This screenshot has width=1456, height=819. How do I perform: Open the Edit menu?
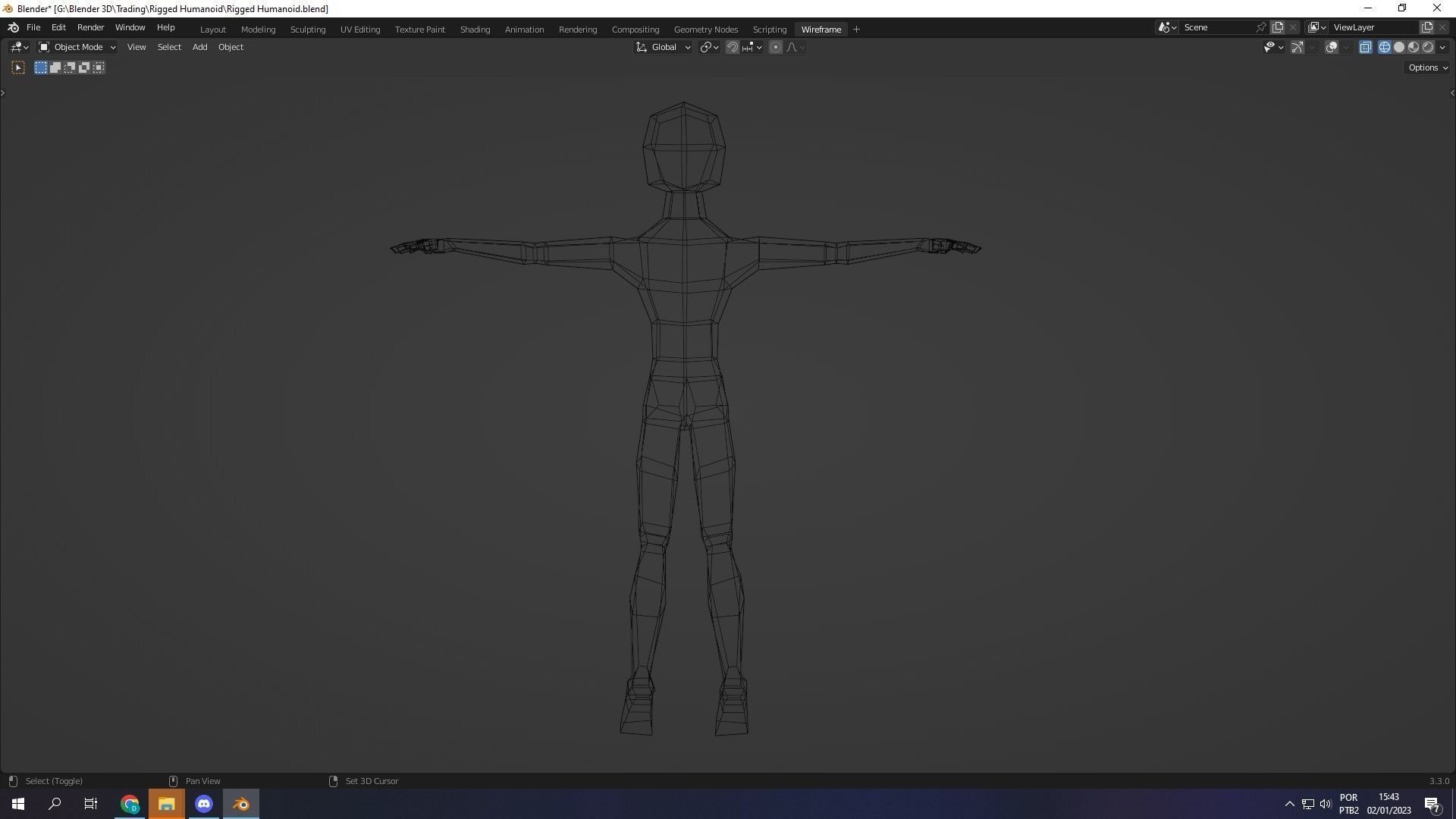point(58,27)
